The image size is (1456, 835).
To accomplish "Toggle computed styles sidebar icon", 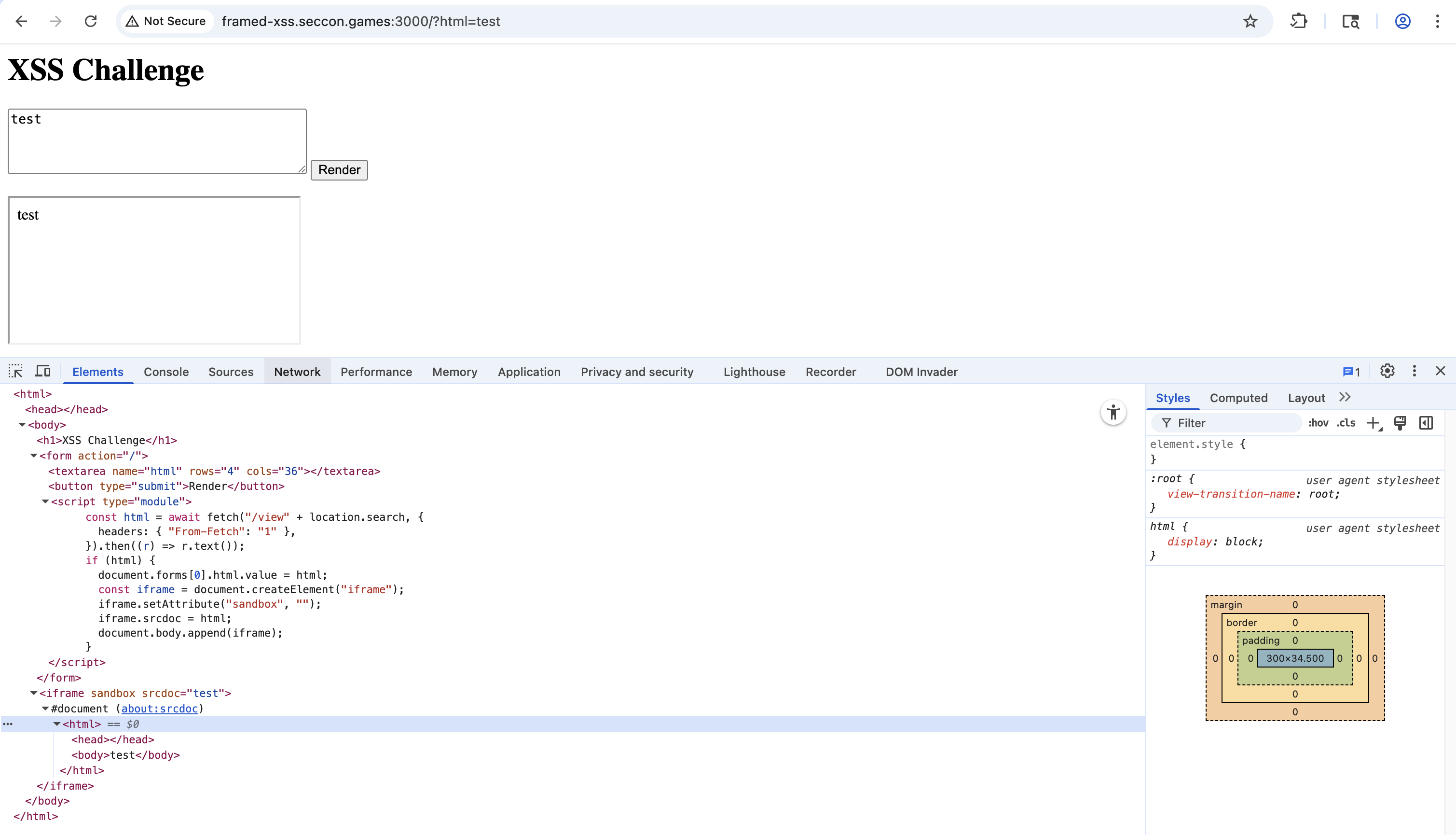I will [x=1426, y=423].
